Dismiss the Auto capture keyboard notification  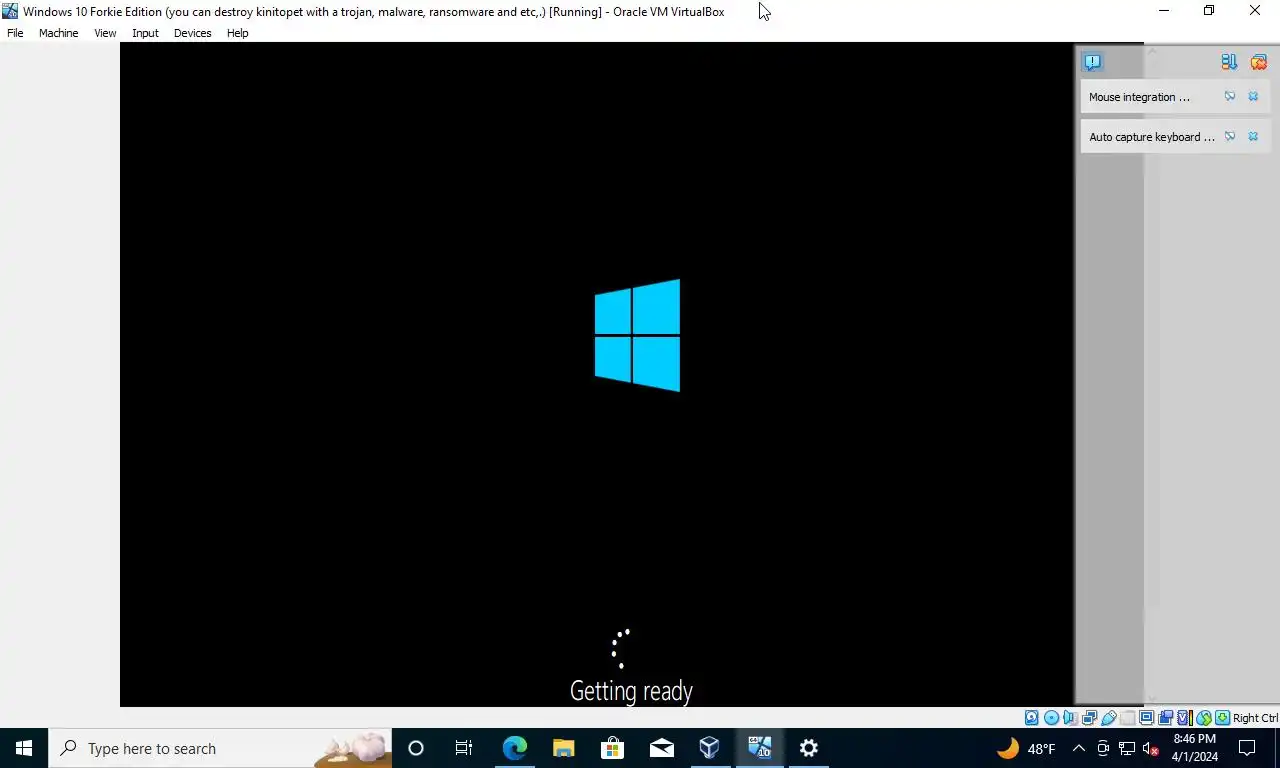point(1253,137)
